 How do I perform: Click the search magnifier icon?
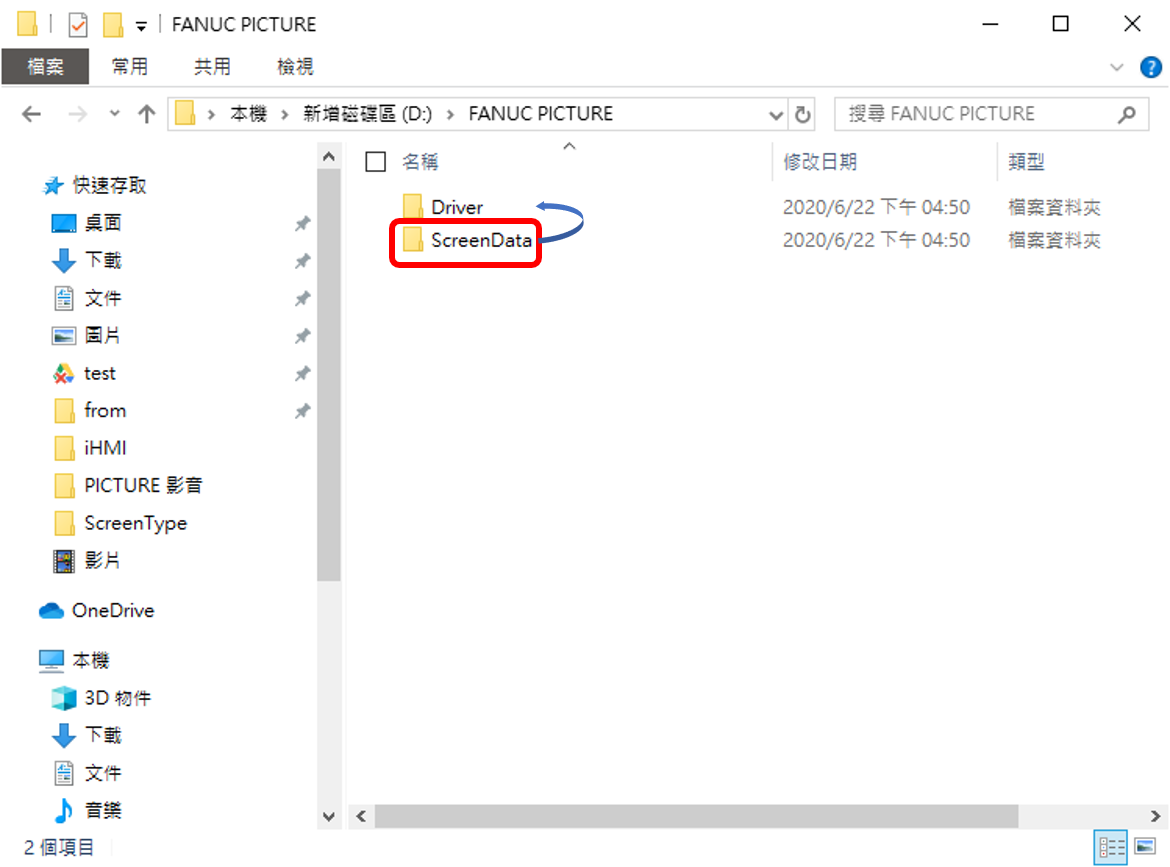point(1127,114)
